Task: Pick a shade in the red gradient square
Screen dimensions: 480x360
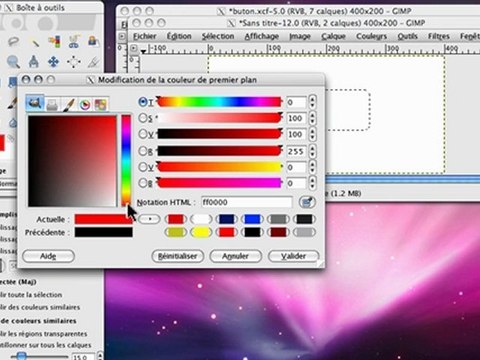Action: click(x=72, y=161)
